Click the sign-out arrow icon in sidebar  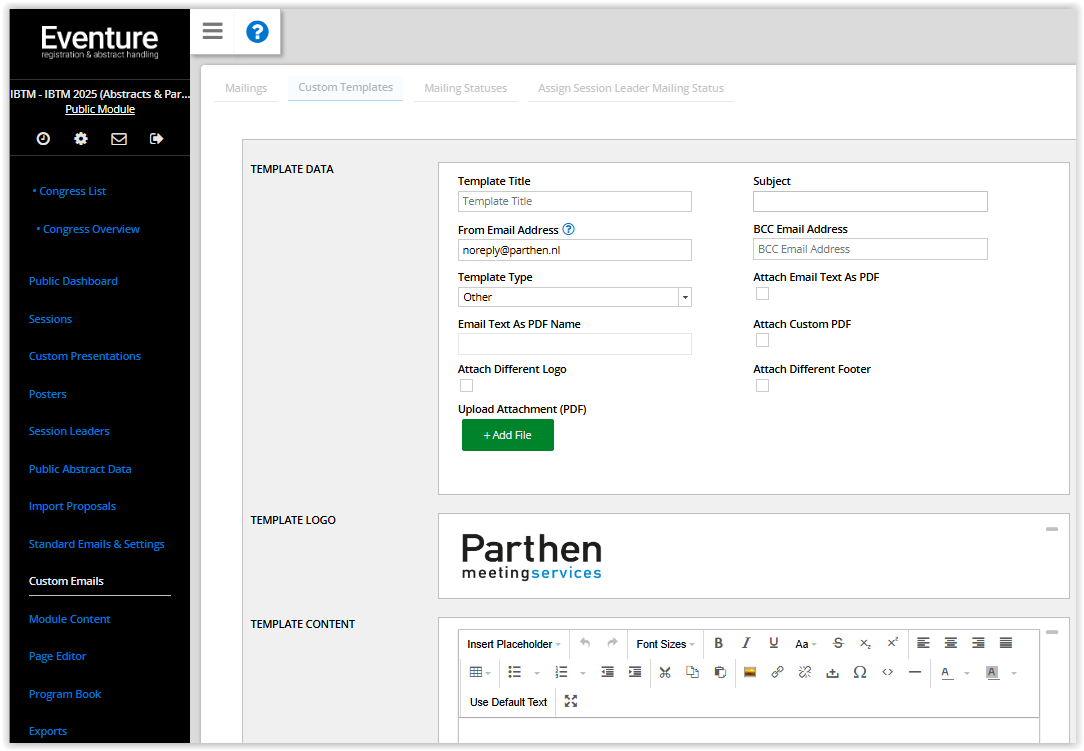(x=156, y=139)
